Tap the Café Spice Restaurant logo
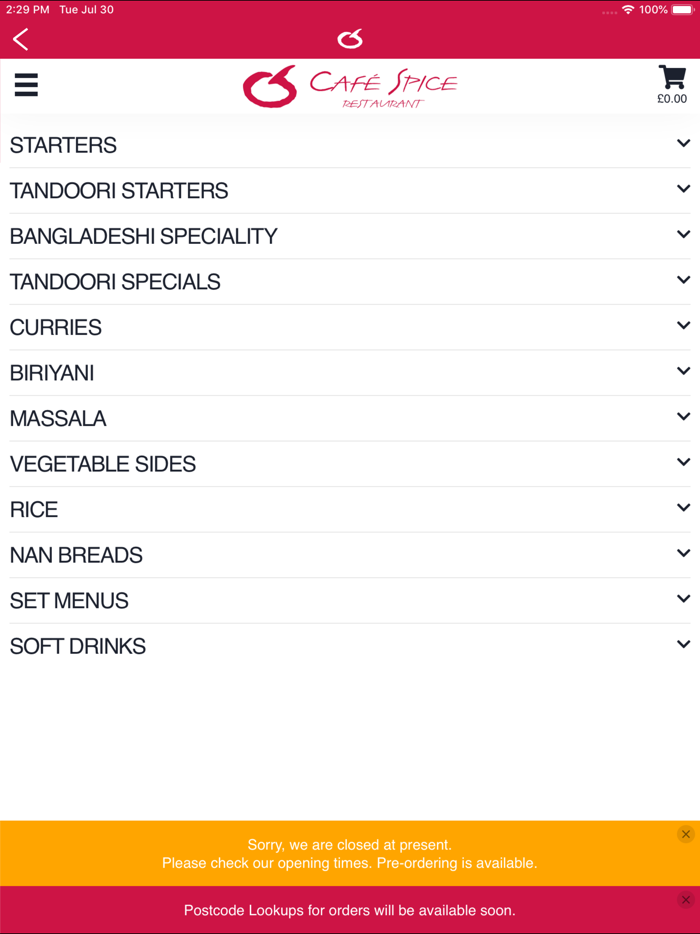Image resolution: width=700 pixels, height=934 pixels. 349,87
